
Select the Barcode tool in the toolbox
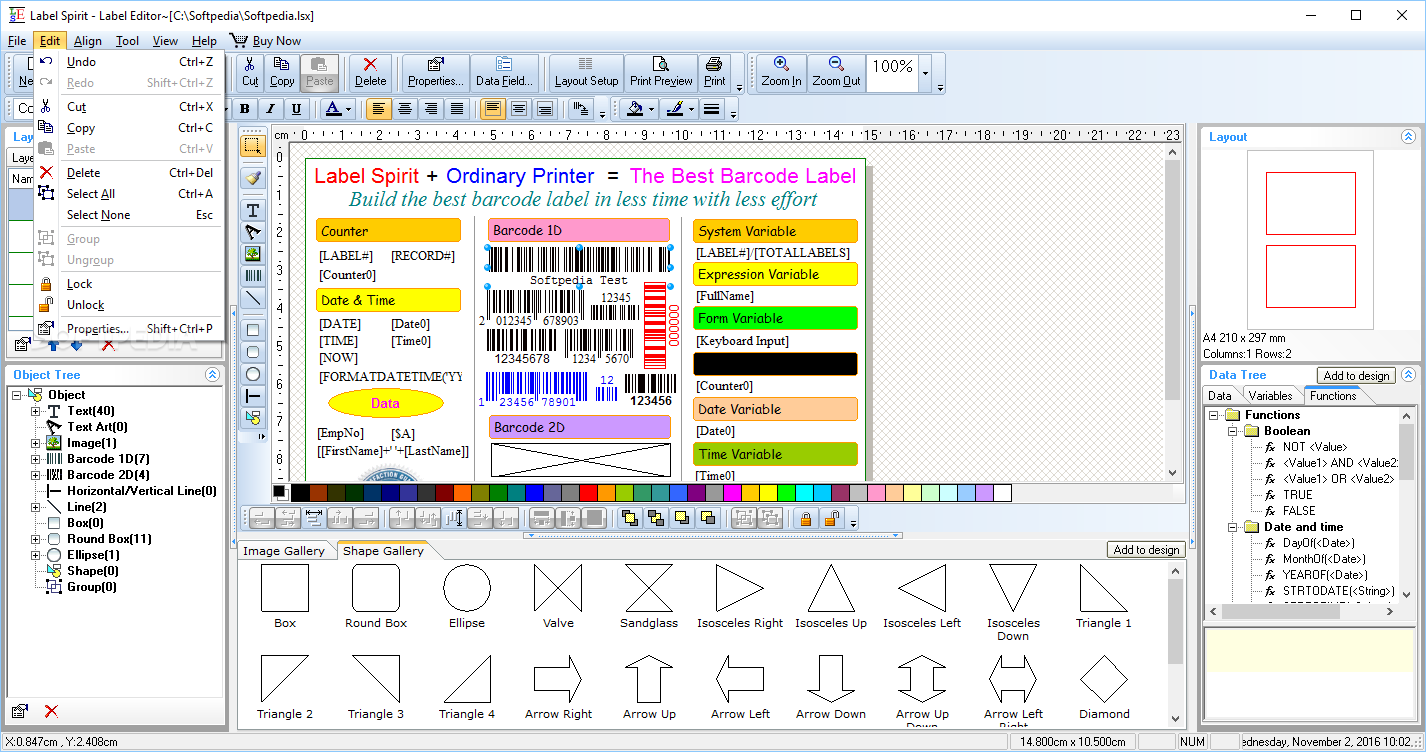253,276
